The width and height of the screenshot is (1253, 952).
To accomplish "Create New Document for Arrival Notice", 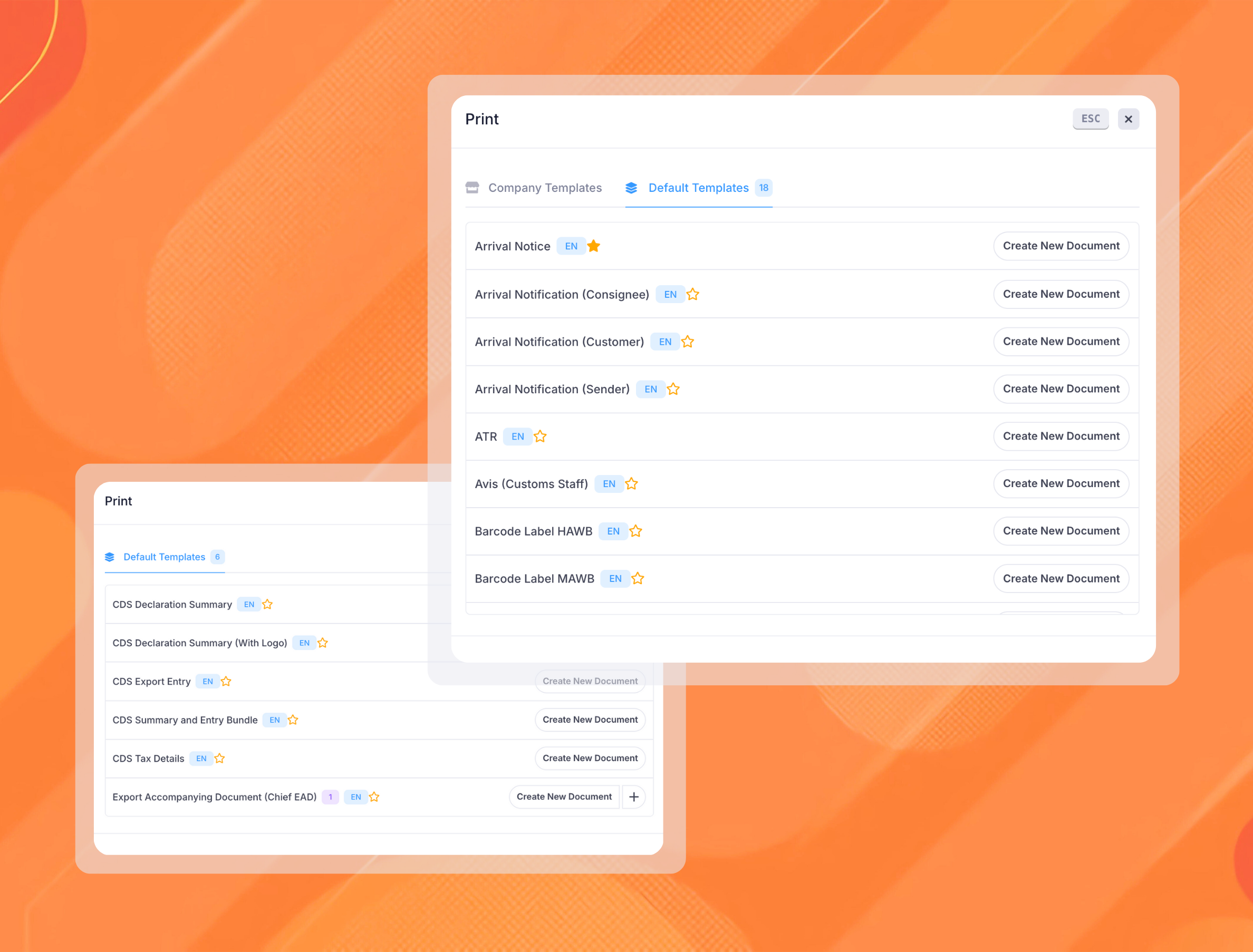I will [1061, 246].
